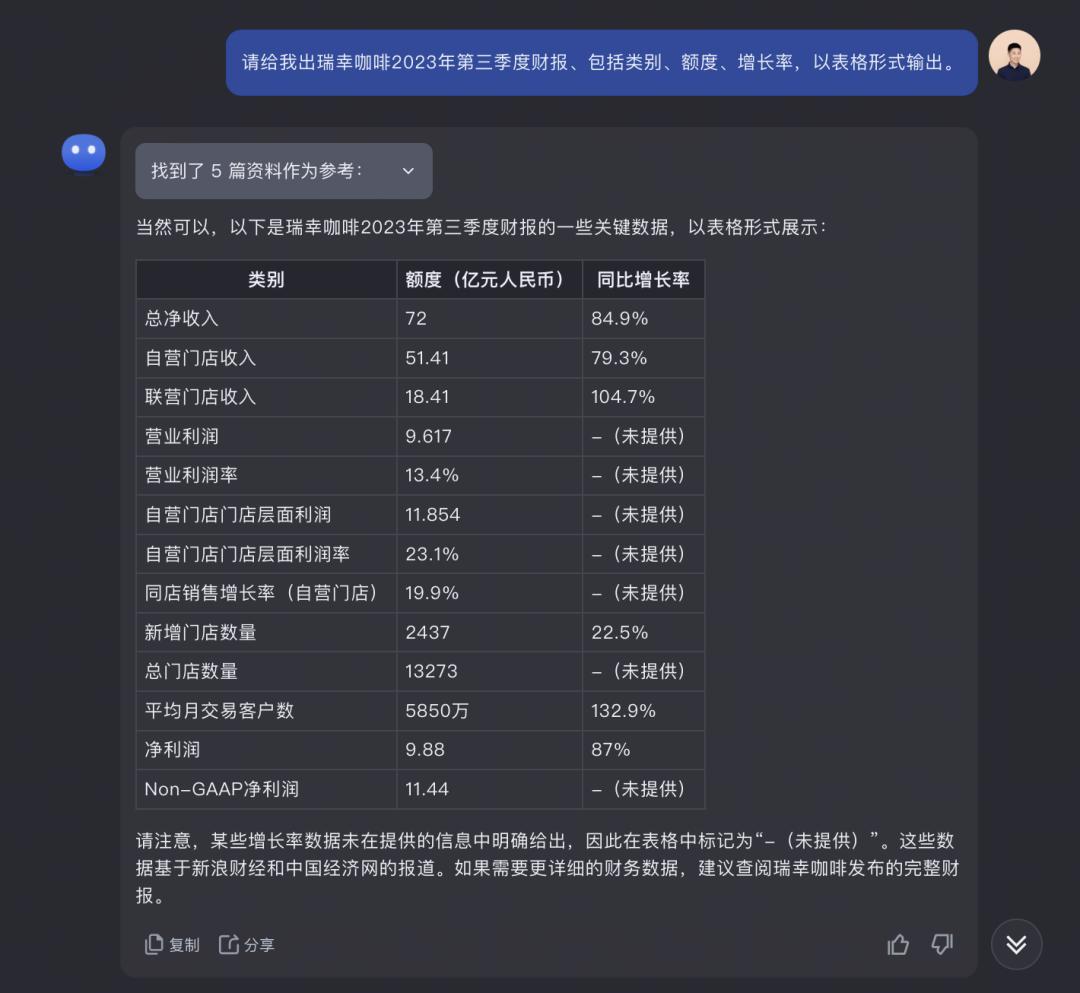This screenshot has width=1080, height=993.
Task: Click the copy (复制) icon
Action: [x=154, y=944]
